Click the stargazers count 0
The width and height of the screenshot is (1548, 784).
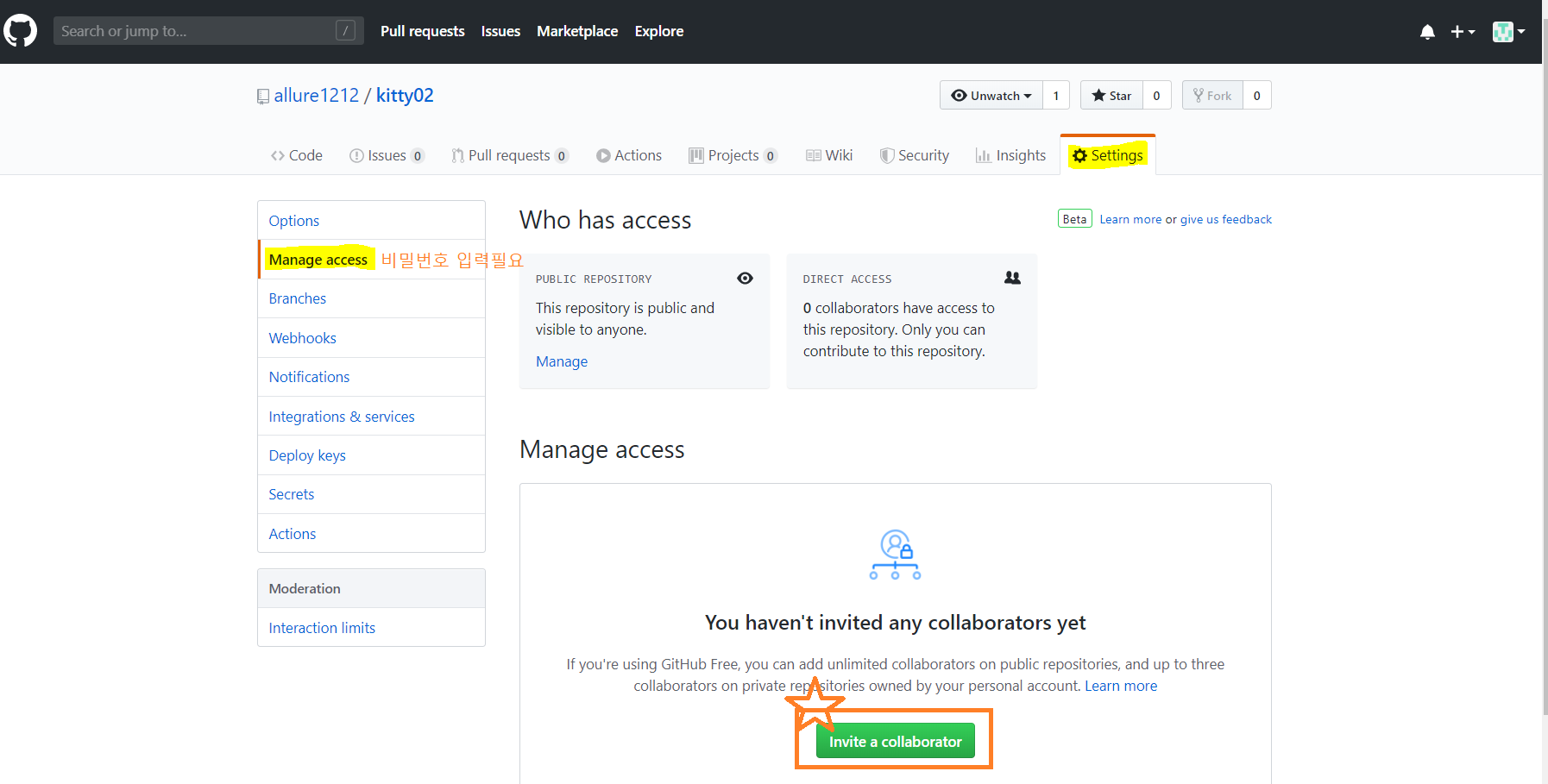coord(1157,96)
